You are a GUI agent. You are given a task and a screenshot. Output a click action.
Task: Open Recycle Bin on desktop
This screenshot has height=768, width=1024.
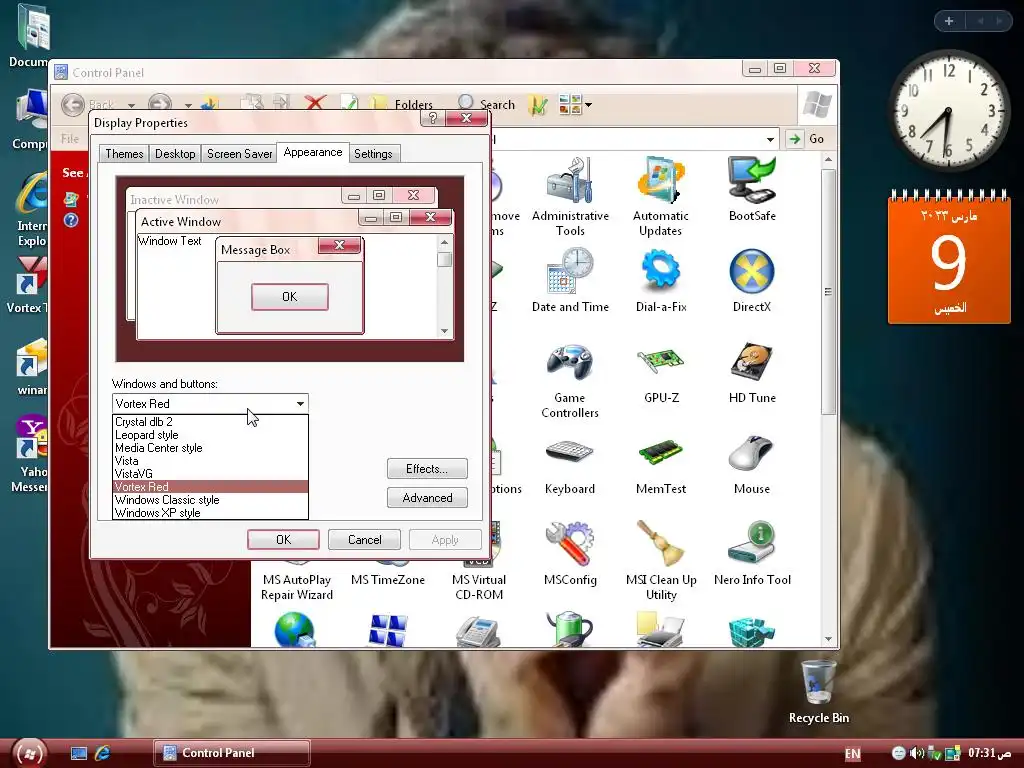point(818,692)
